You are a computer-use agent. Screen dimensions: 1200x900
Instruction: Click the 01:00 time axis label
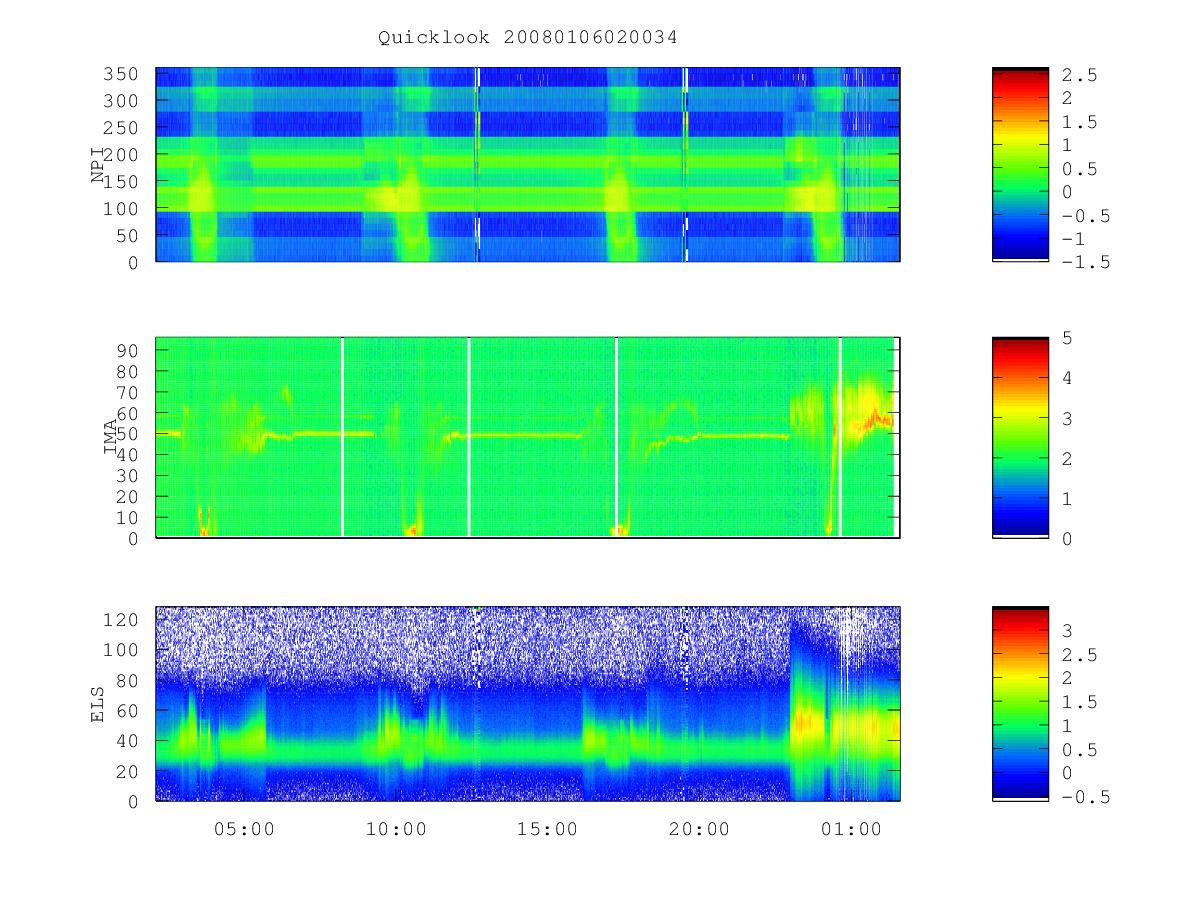(851, 829)
